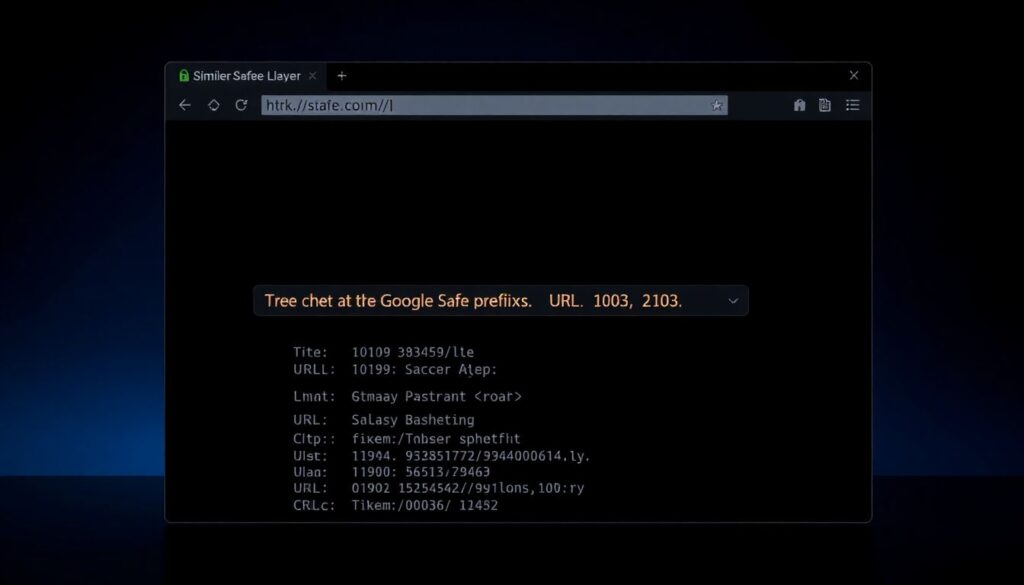Expand the dropdown chevron in the Google Safe box
1024x585 pixels.
[733, 300]
